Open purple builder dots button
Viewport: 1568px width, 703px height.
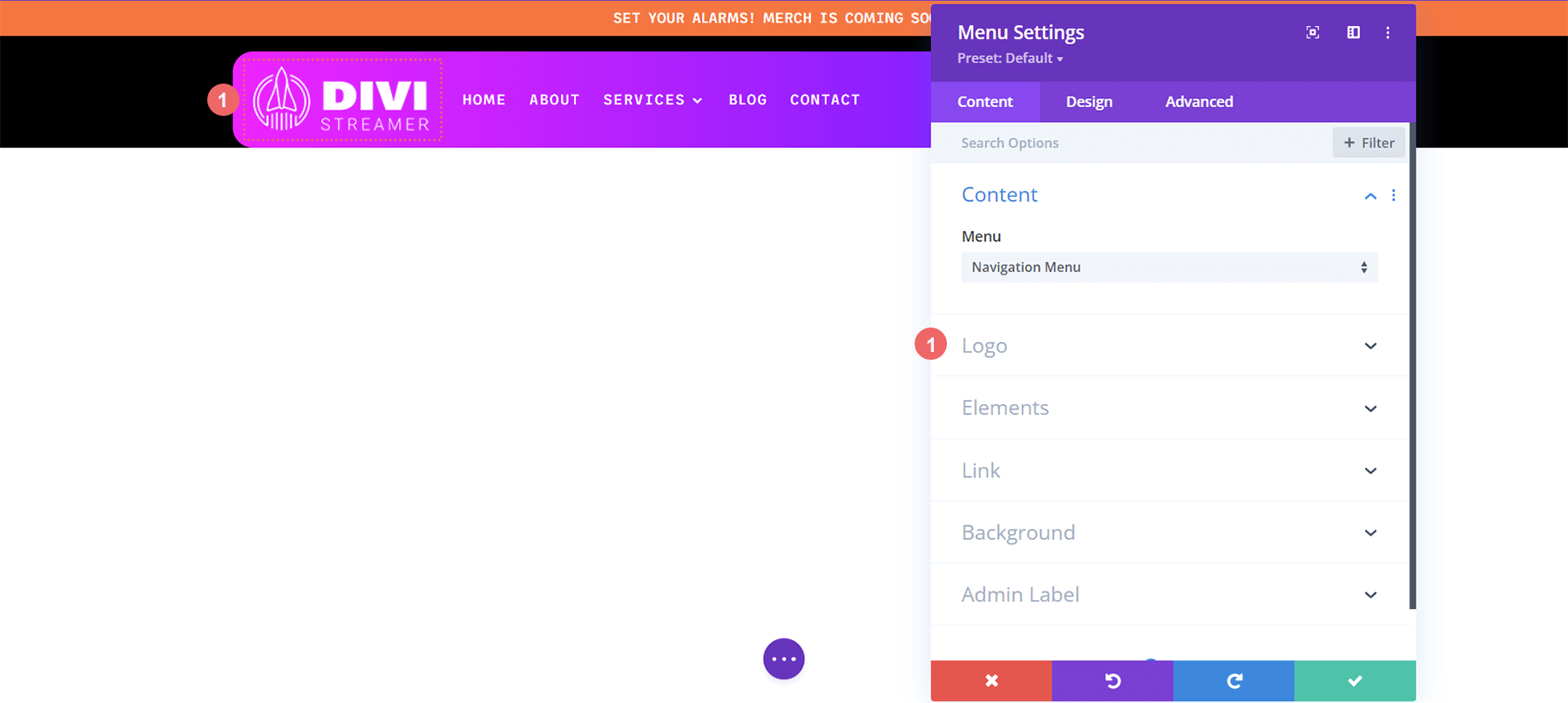pyautogui.click(x=784, y=659)
